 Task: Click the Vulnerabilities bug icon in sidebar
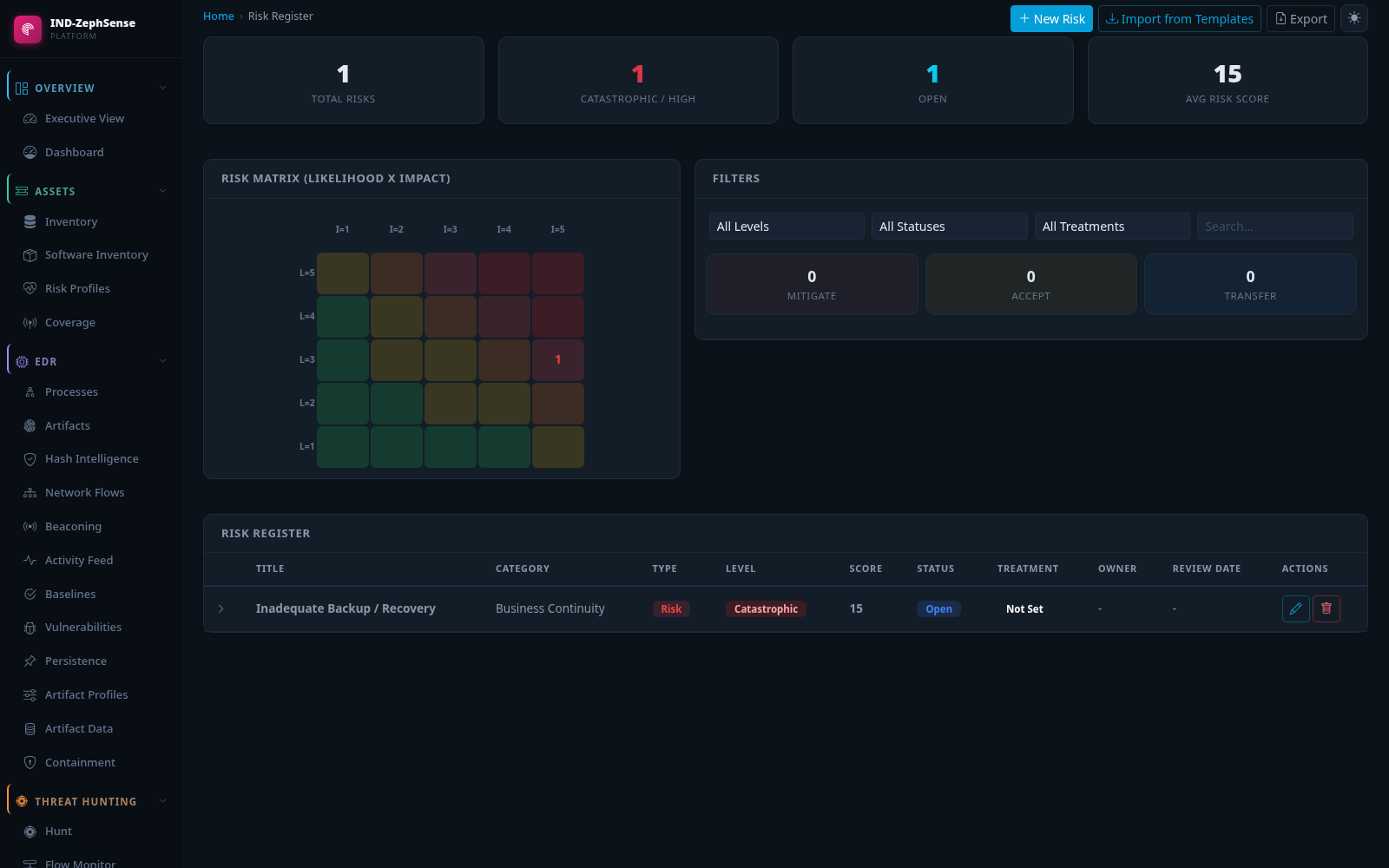30,628
